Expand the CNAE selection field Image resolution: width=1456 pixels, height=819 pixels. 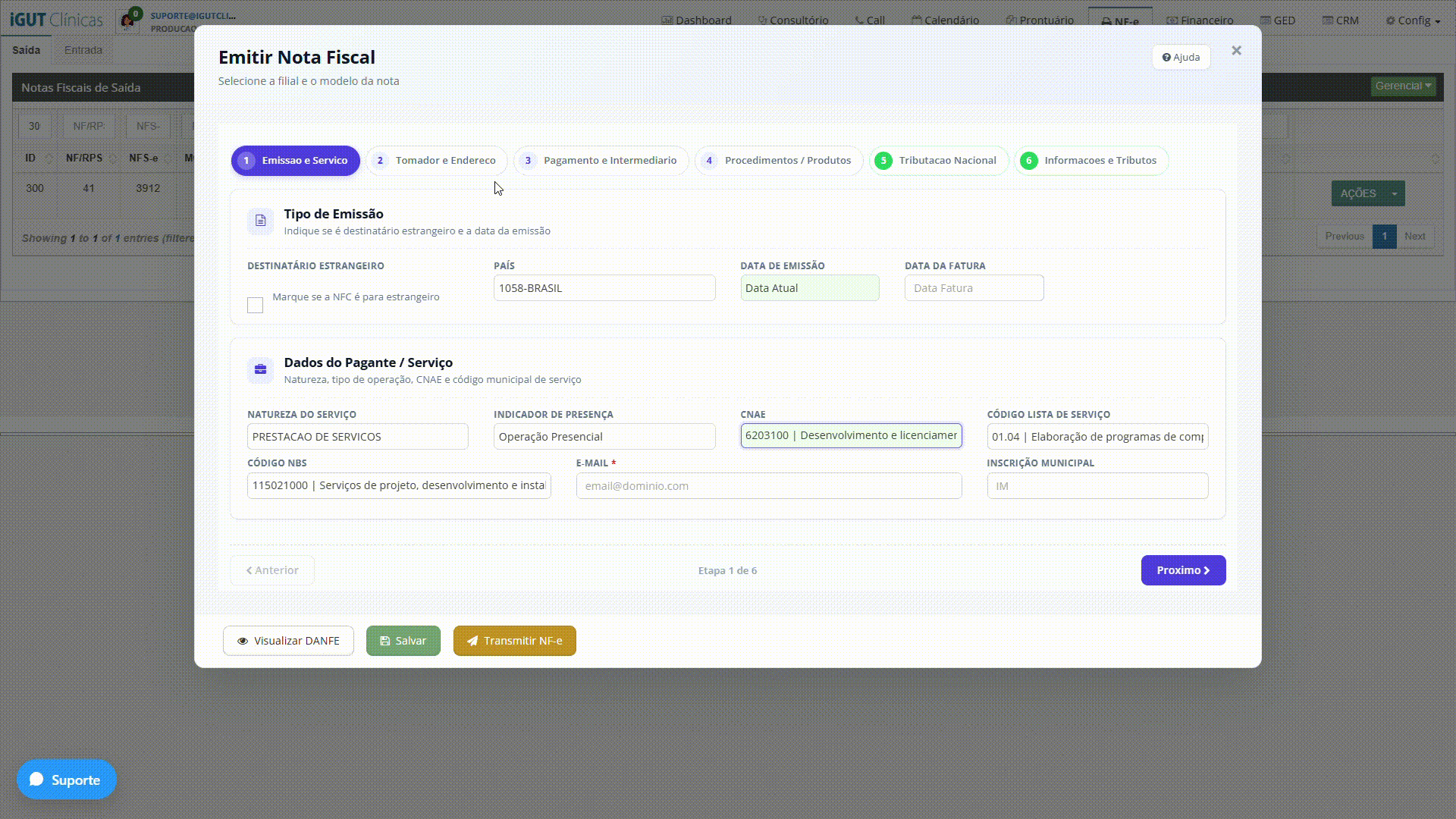click(851, 436)
